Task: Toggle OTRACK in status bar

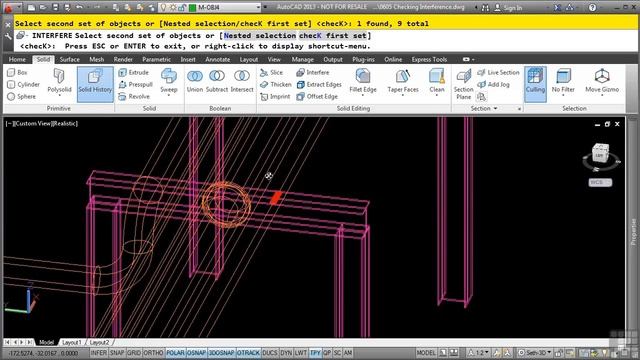Action: click(x=248, y=353)
